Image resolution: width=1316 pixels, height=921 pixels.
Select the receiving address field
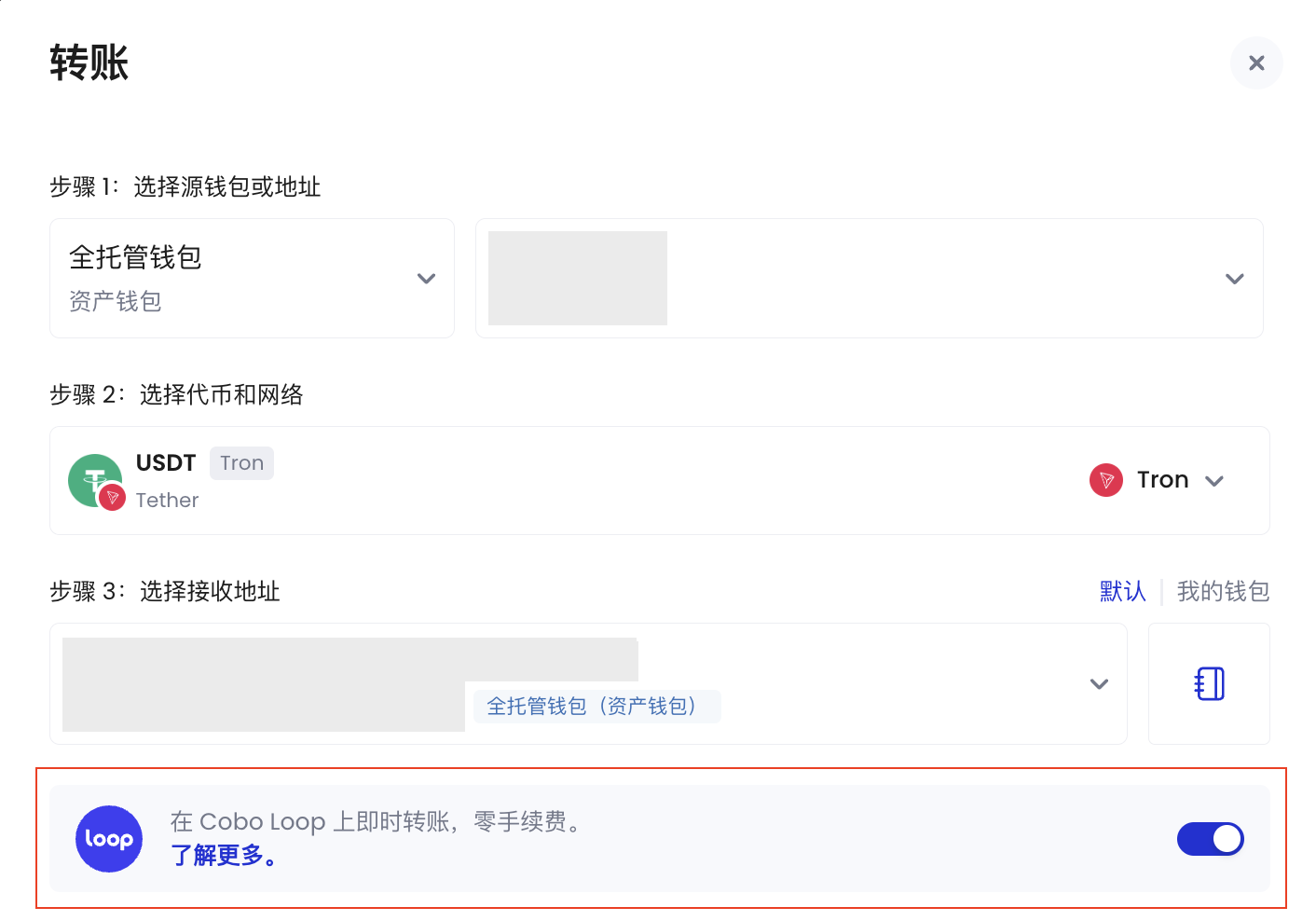tap(588, 683)
